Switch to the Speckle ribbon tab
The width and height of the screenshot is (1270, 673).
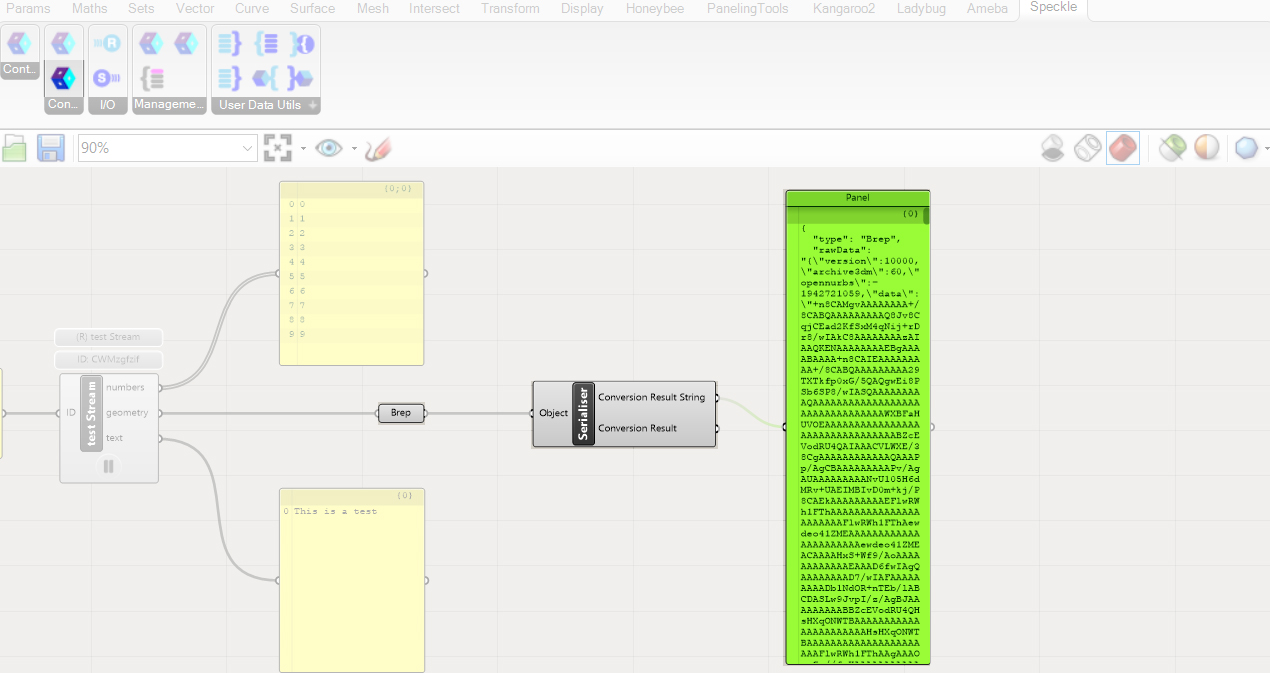pos(1053,9)
